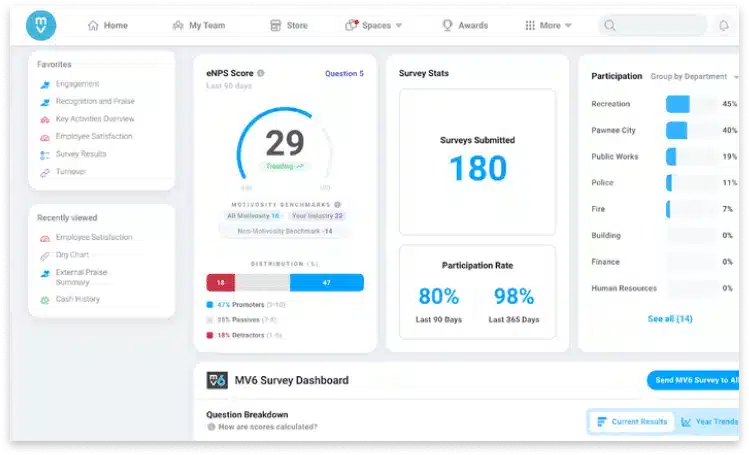Click Send MV6 Survey to All button
The image size is (749, 455).
point(695,380)
